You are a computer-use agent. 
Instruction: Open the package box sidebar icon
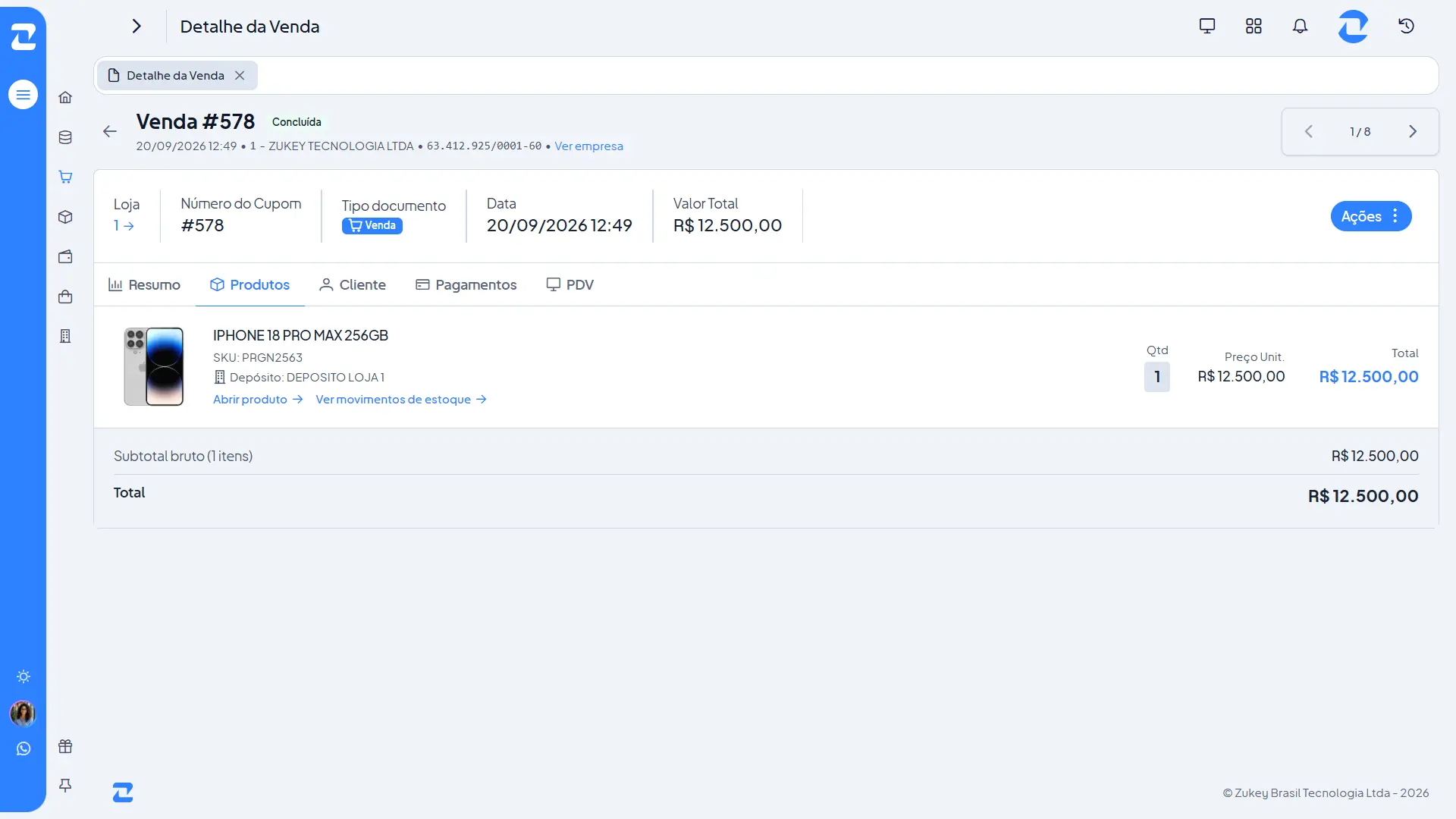[65, 217]
